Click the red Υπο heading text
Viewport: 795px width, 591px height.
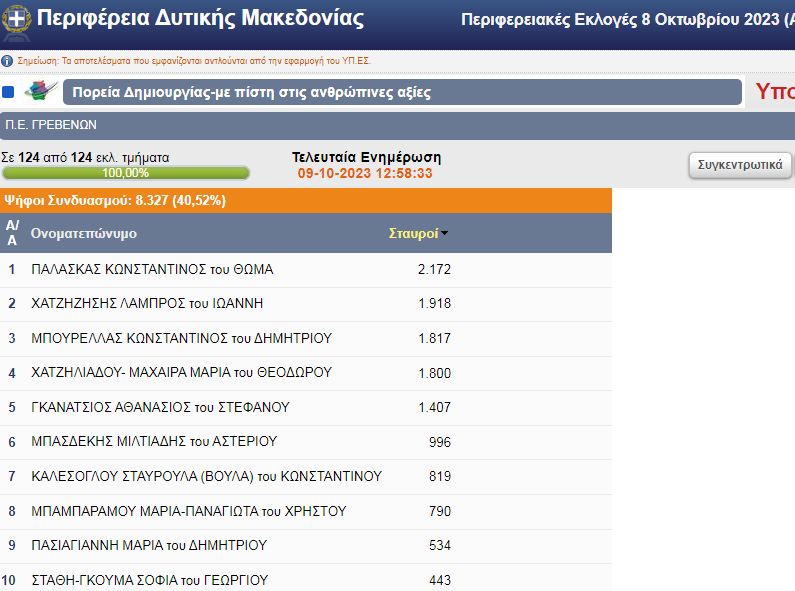[x=774, y=92]
